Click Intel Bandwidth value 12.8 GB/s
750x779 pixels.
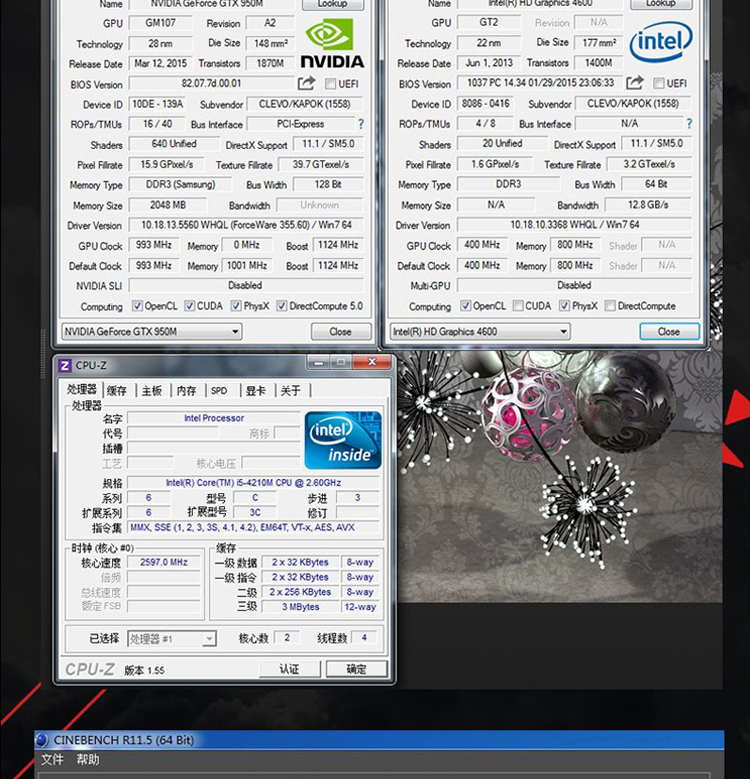click(648, 205)
